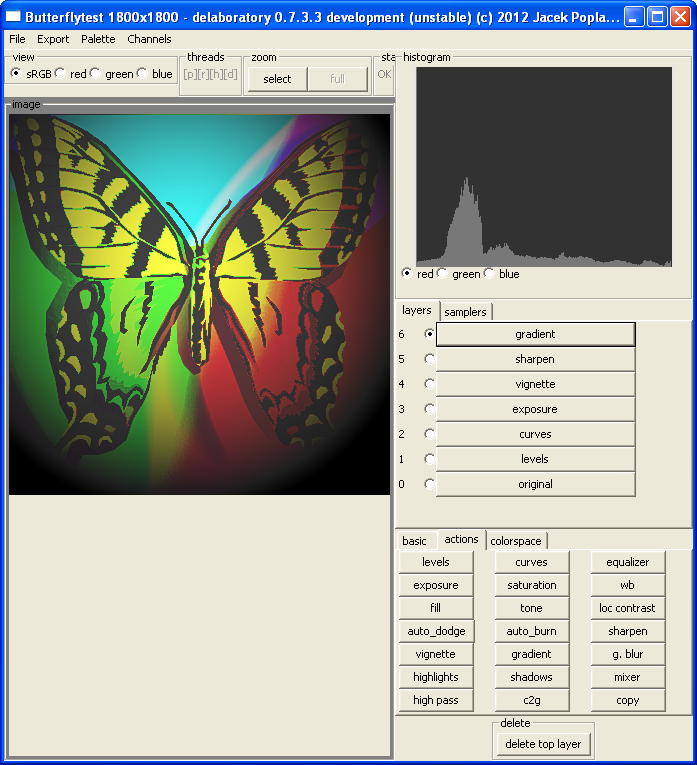The image size is (697, 765).
Task: Select view radio for original layer 0
Action: [x=429, y=483]
